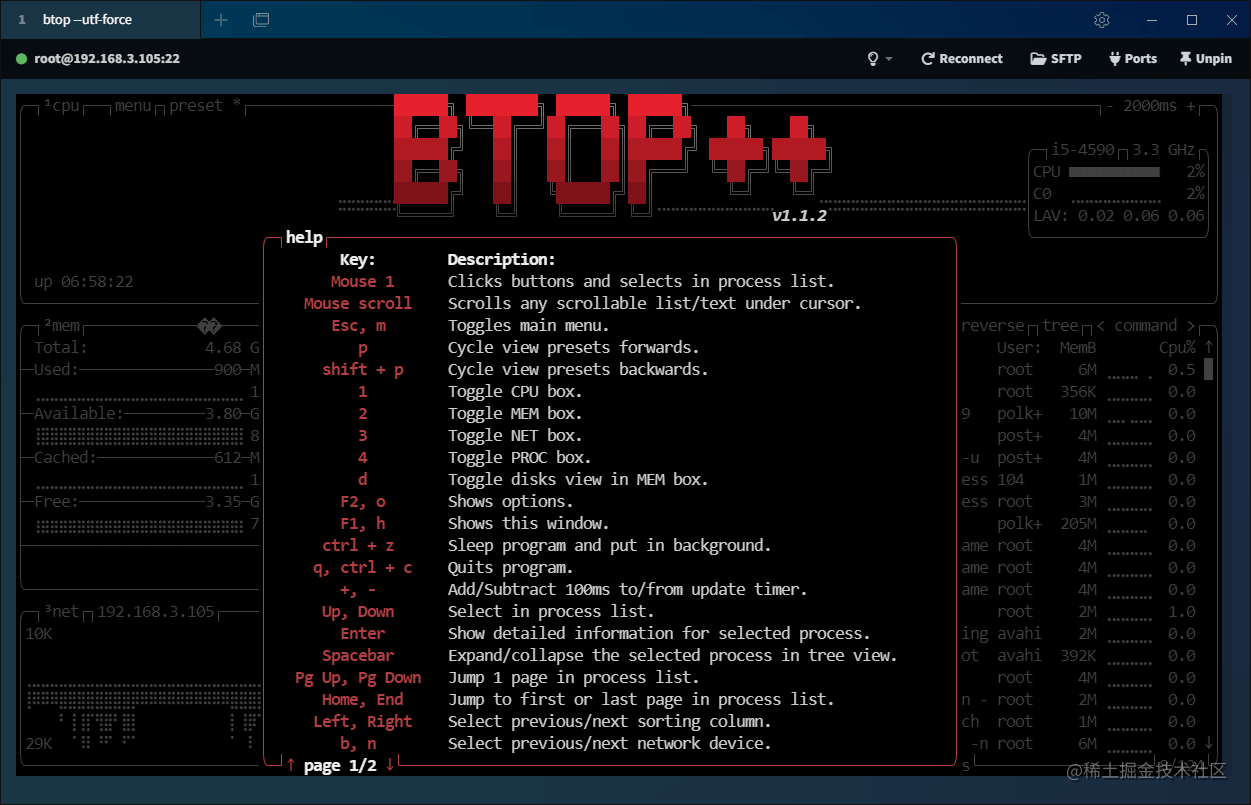
Task: Toggle tree view in process list
Action: [1060, 325]
